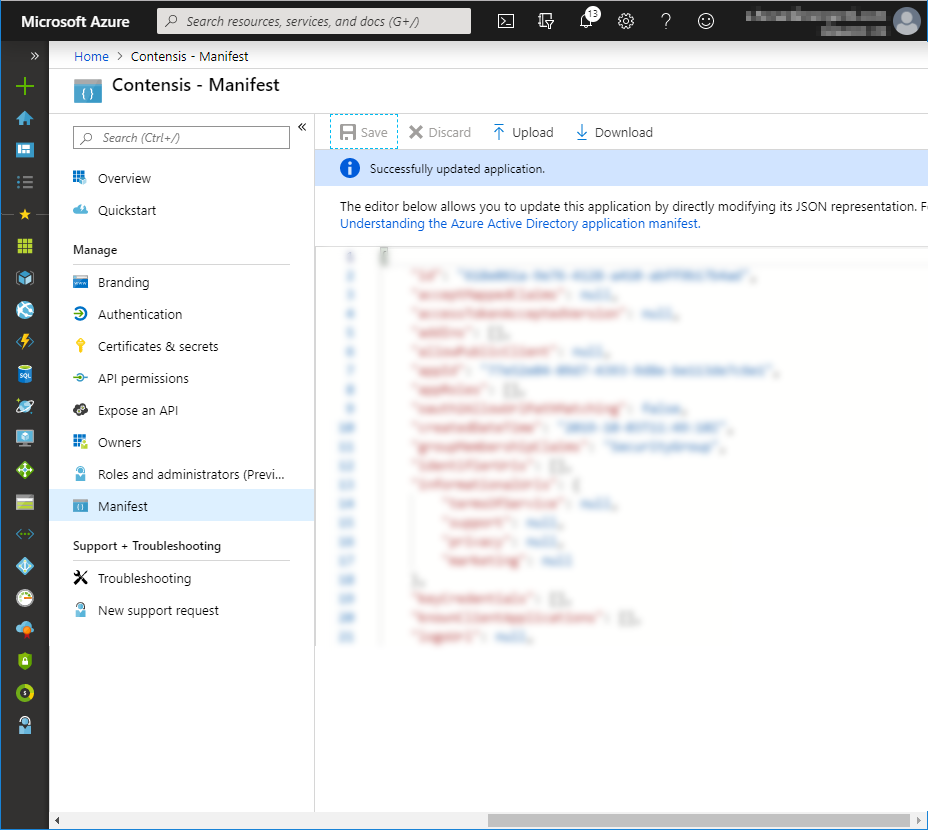The image size is (928, 830).
Task: Click the Download manifest button
Action: pyautogui.click(x=614, y=132)
